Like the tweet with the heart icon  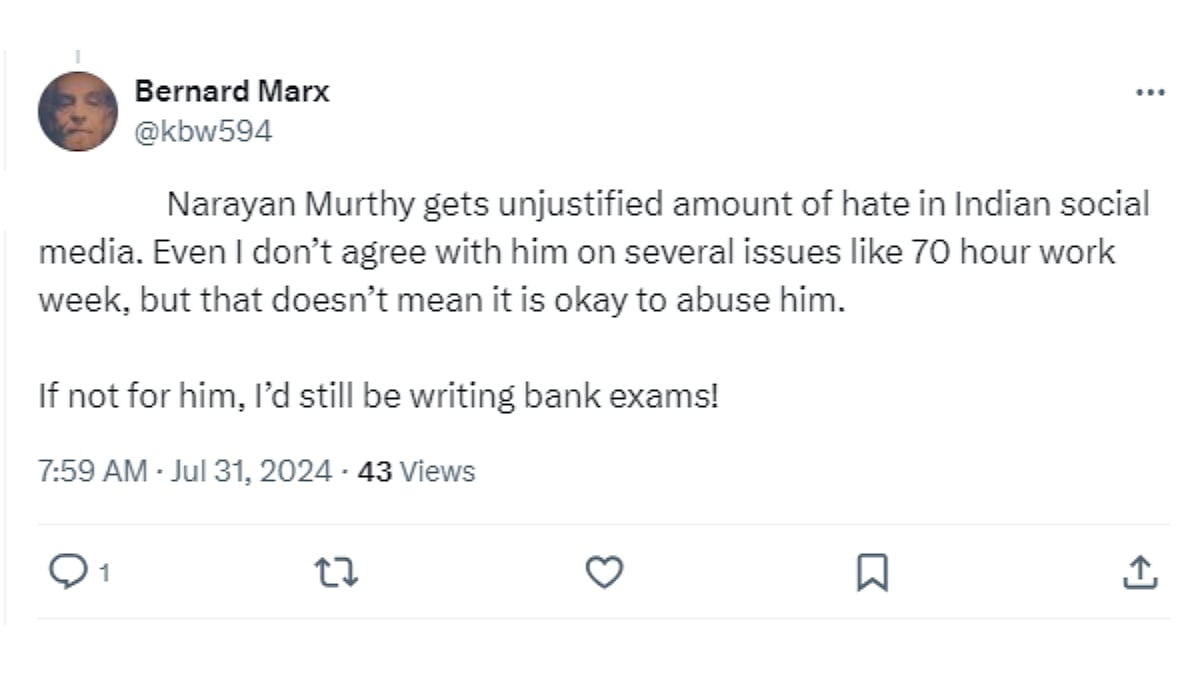[x=604, y=573]
